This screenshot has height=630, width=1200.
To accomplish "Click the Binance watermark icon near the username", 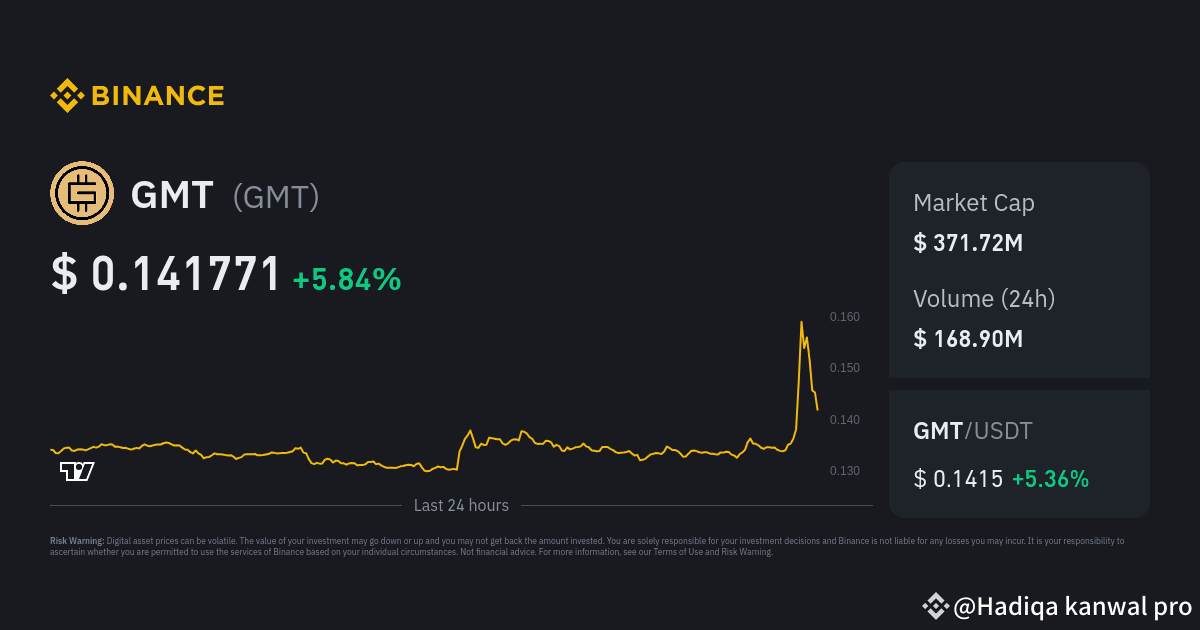I will tap(934, 606).
